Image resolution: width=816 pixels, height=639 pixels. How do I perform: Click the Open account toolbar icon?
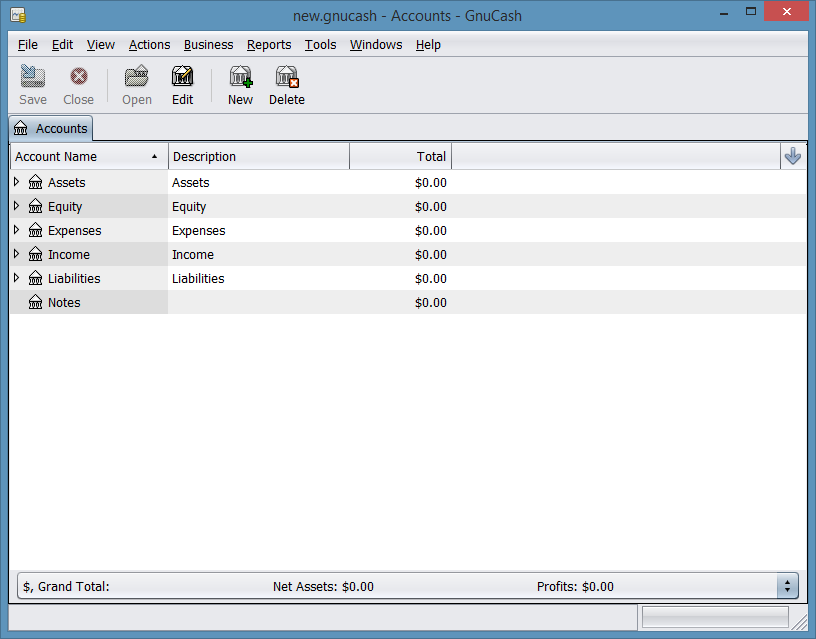(x=137, y=76)
